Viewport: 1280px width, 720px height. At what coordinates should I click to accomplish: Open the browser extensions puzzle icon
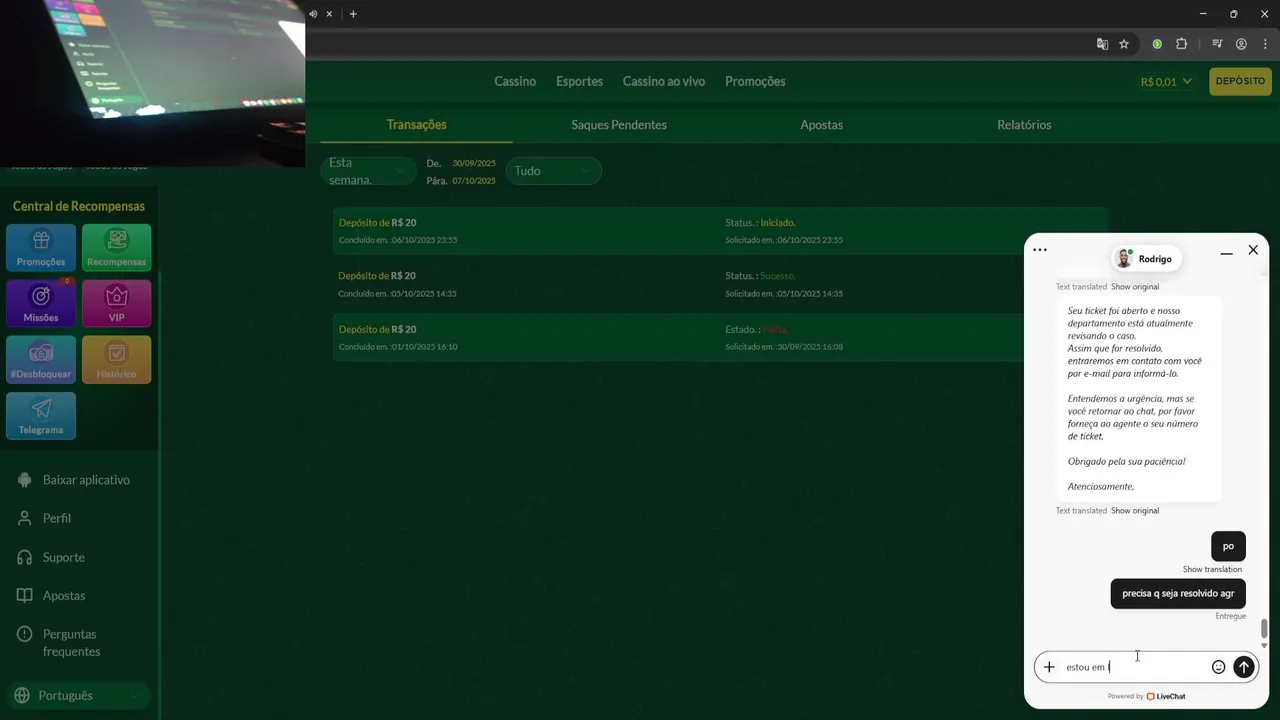(x=1181, y=44)
